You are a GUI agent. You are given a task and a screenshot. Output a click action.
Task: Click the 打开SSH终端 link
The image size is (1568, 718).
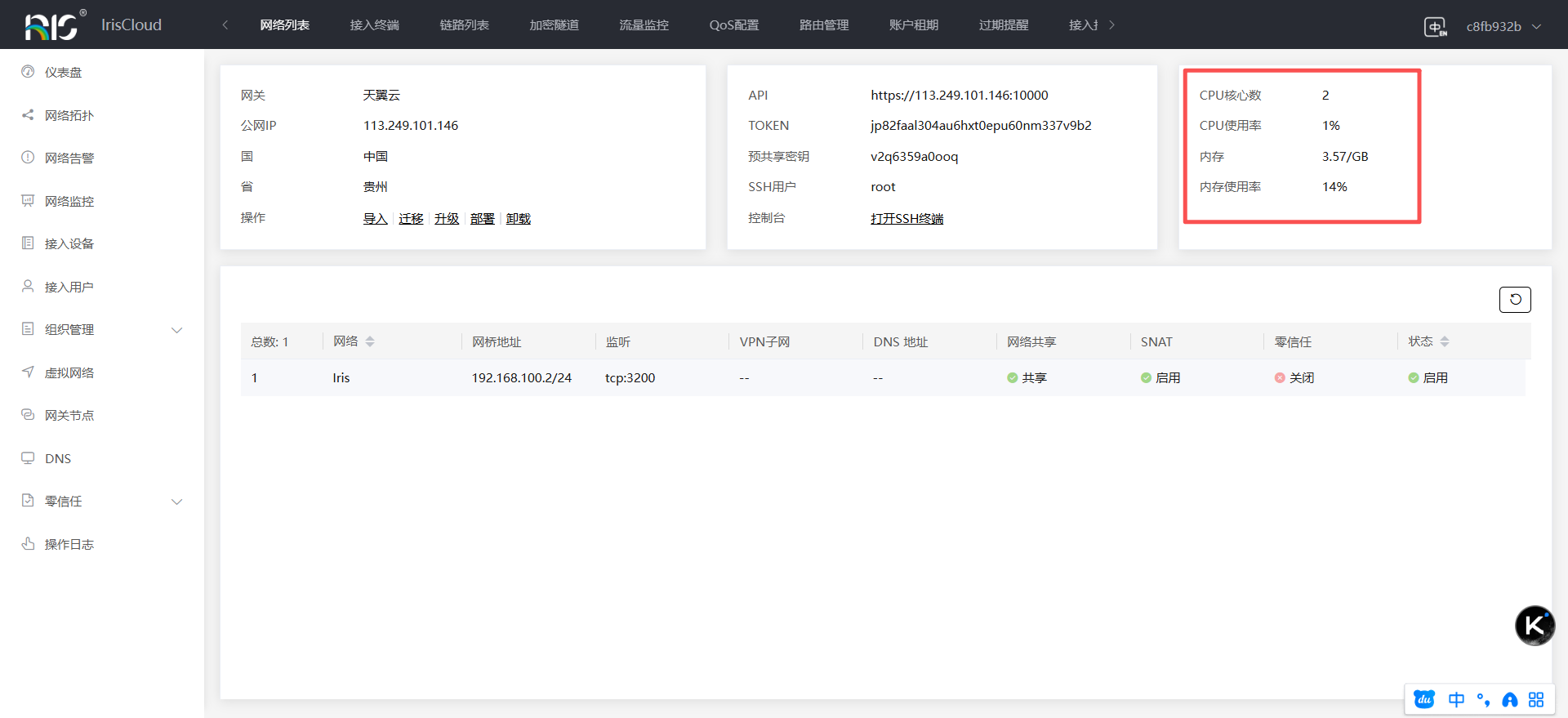tap(906, 219)
